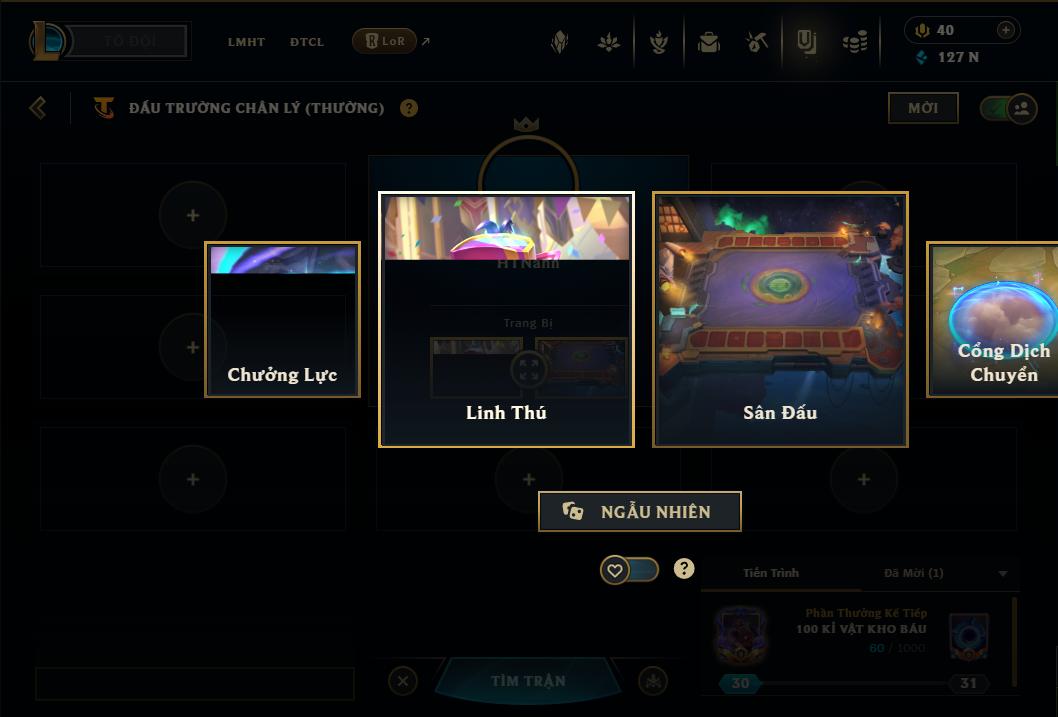Click the Clash trophy icon
This screenshot has width=1058, height=717.
click(x=659, y=42)
